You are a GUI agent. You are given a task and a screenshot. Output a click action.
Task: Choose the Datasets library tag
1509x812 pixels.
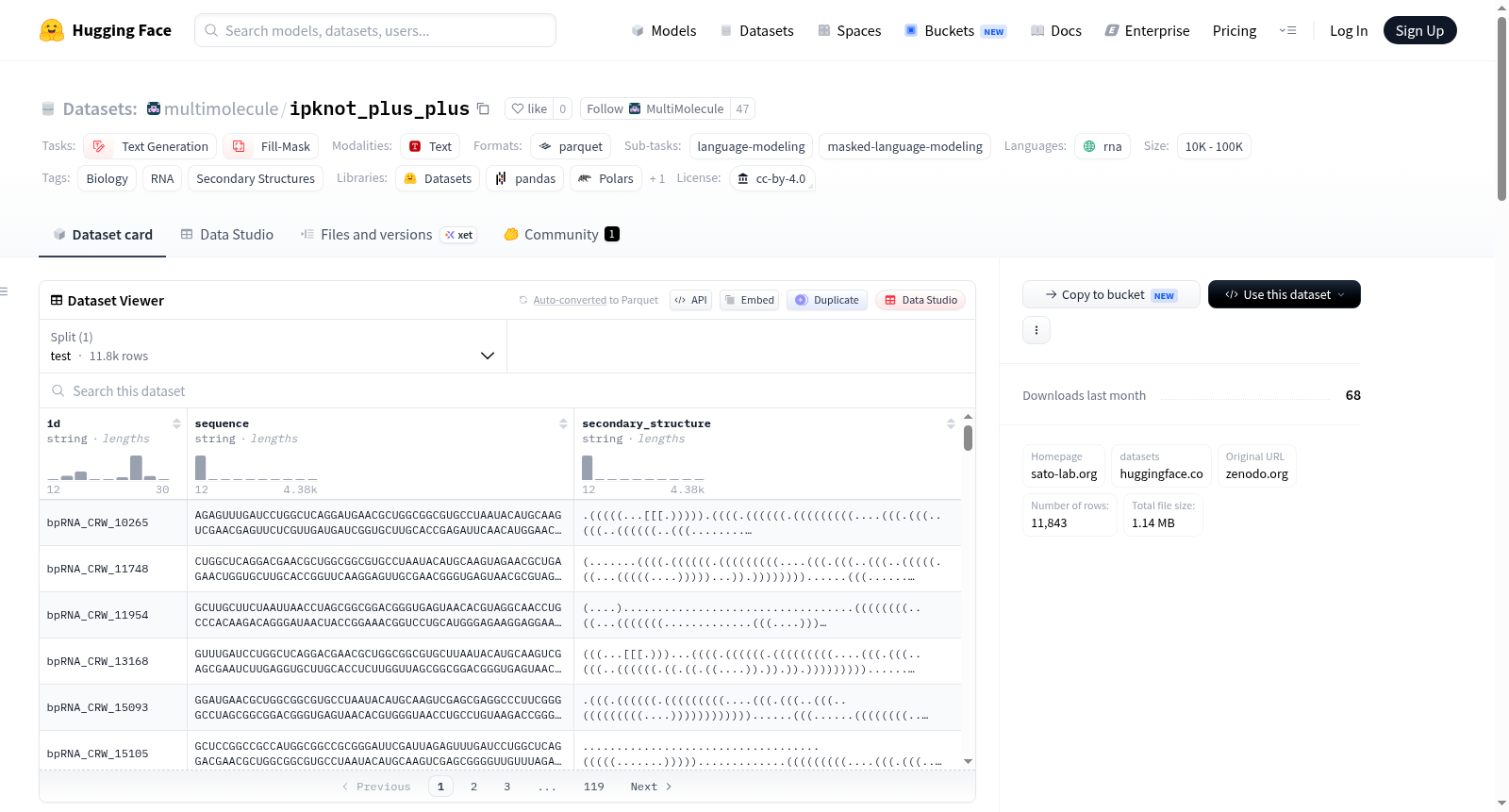[438, 178]
